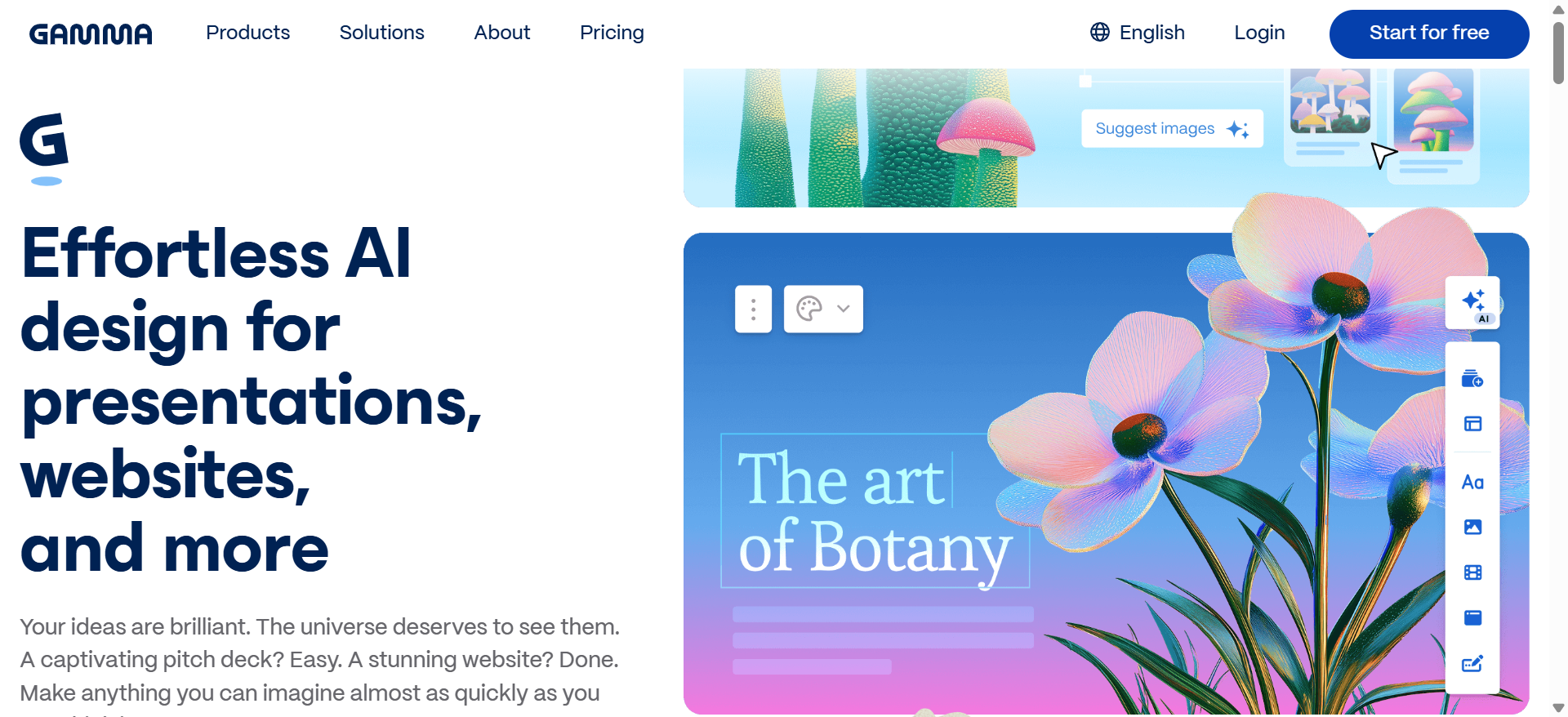Click the Login link
This screenshot has width=1568, height=717.
click(x=1259, y=33)
